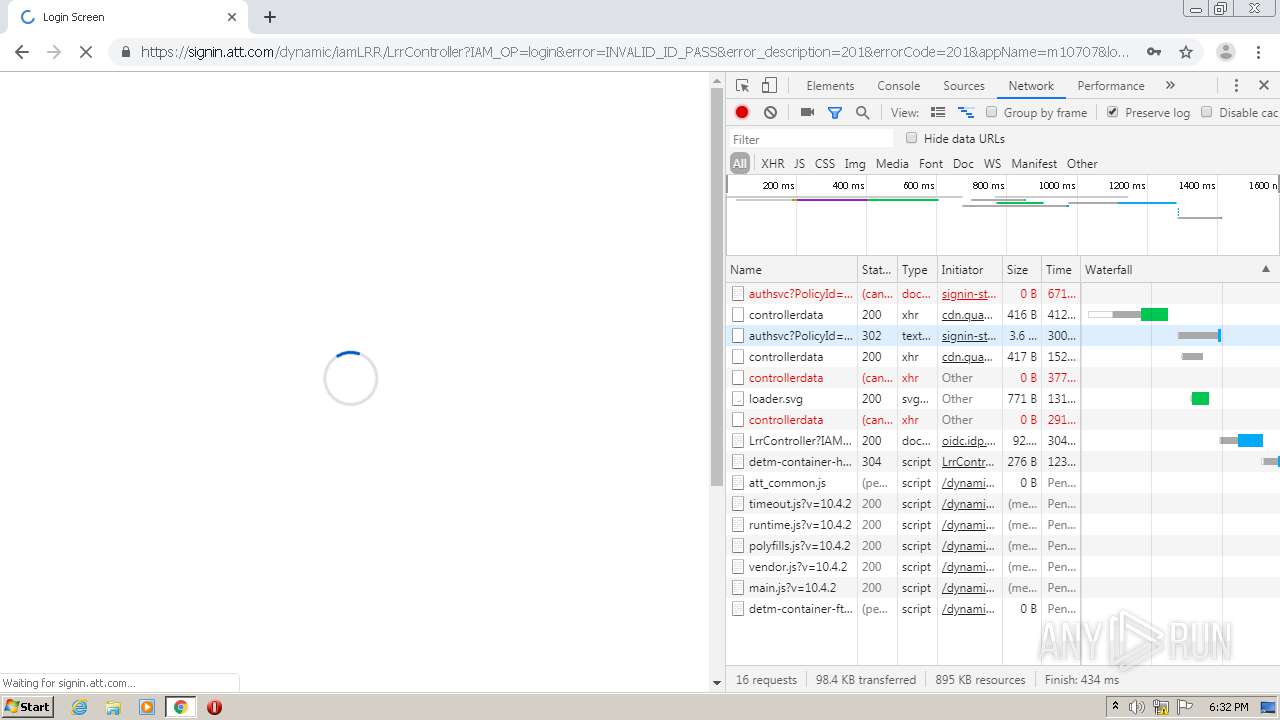Image resolution: width=1280 pixels, height=720 pixels.
Task: Click the network Filter text field
Action: 811,139
